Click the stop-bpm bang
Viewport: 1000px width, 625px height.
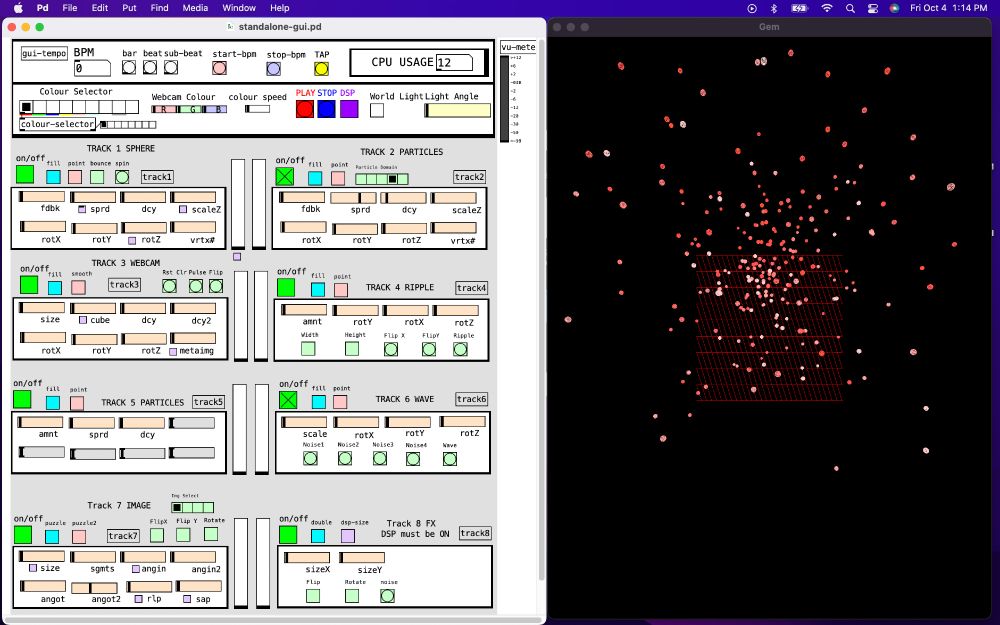click(x=274, y=68)
